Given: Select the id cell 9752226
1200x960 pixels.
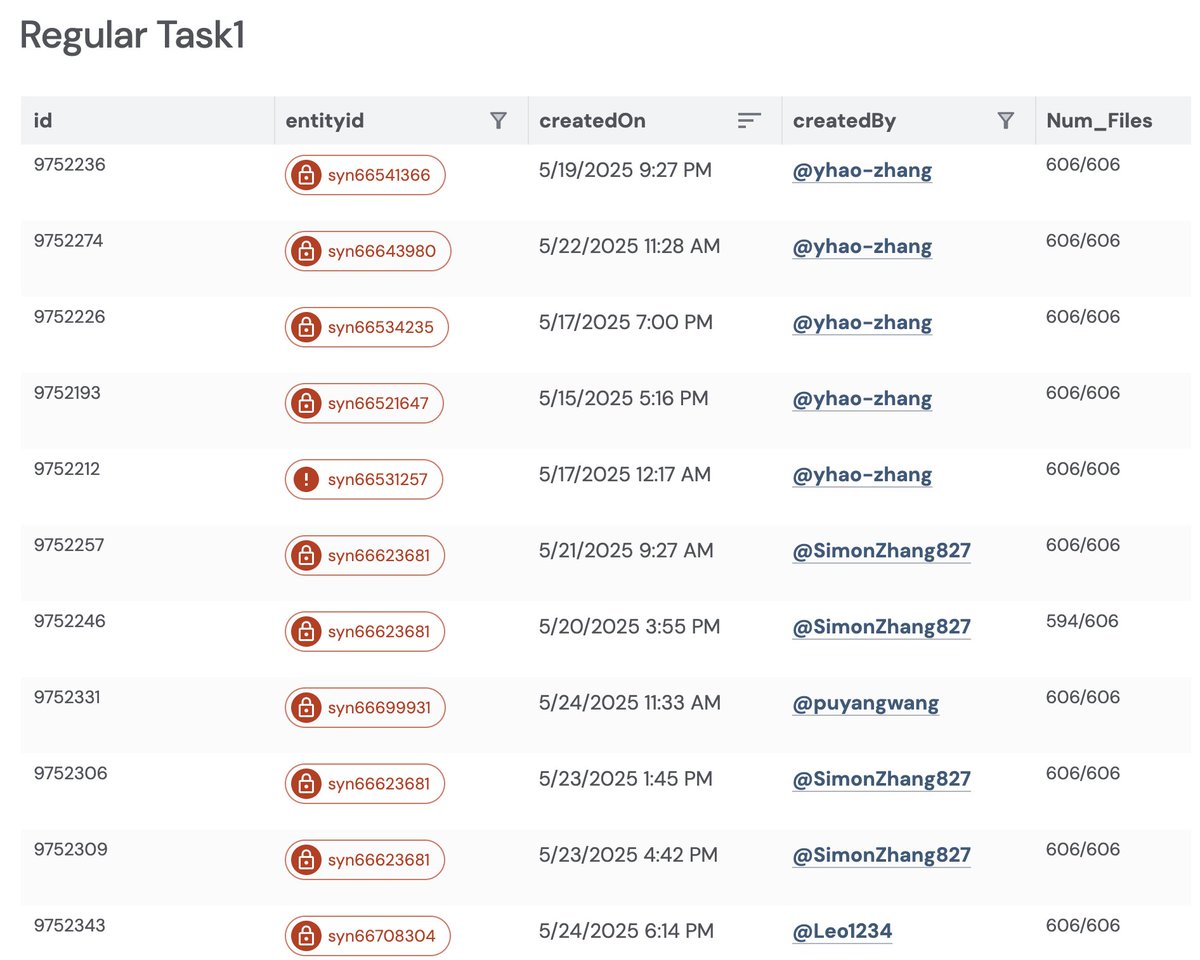Looking at the screenshot, I should [69, 316].
